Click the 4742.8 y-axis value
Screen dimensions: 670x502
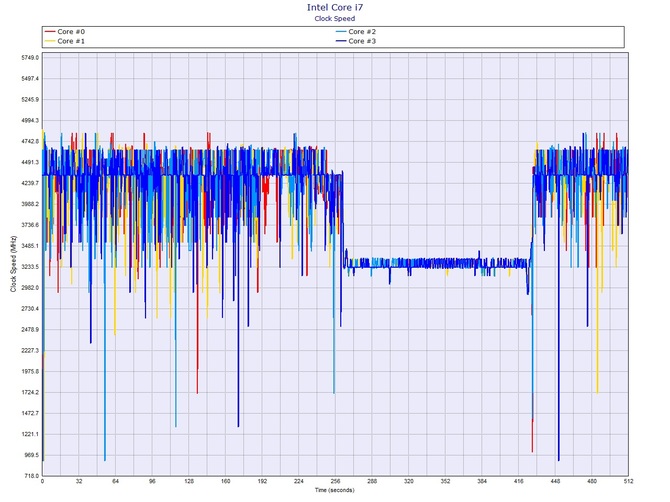coord(30,141)
